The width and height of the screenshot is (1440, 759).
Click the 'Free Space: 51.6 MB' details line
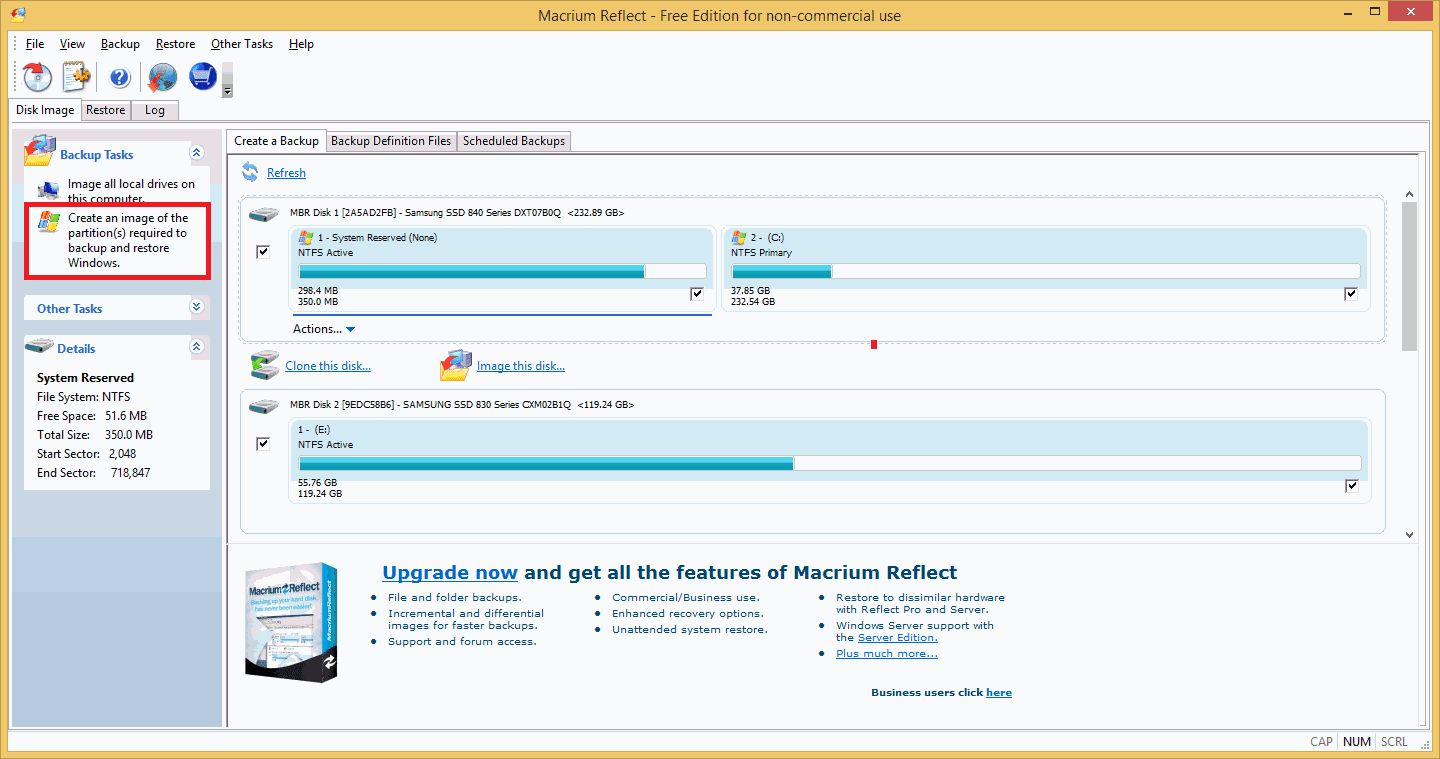(x=92, y=416)
